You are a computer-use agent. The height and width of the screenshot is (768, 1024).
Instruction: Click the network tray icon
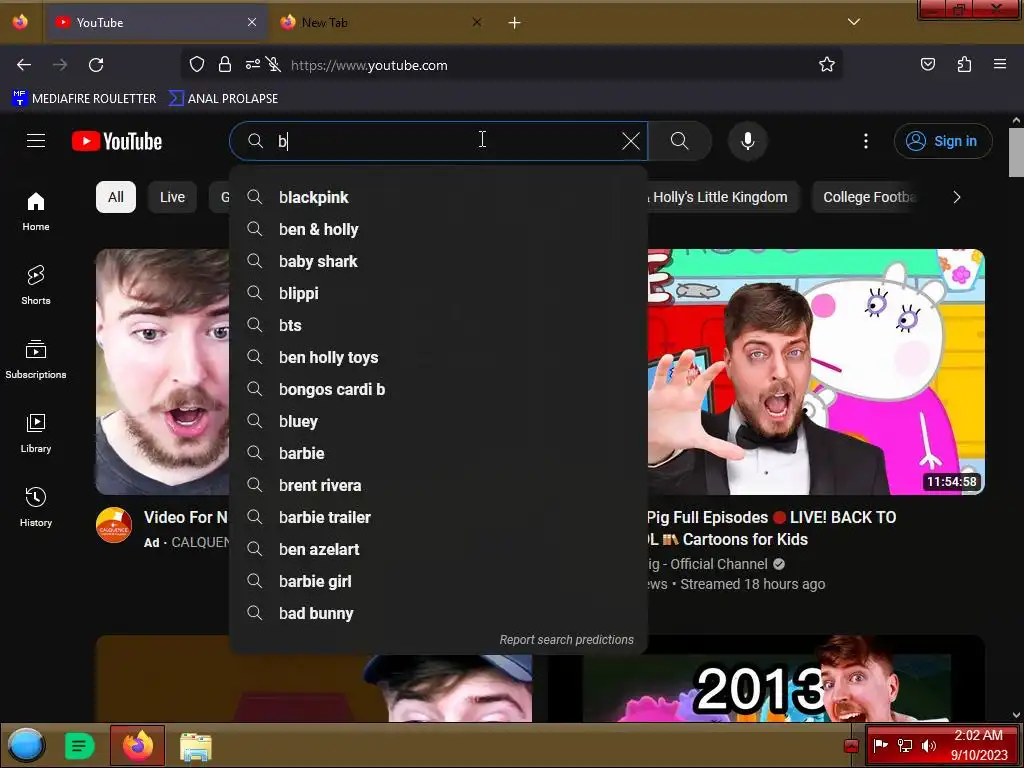[x=904, y=745]
